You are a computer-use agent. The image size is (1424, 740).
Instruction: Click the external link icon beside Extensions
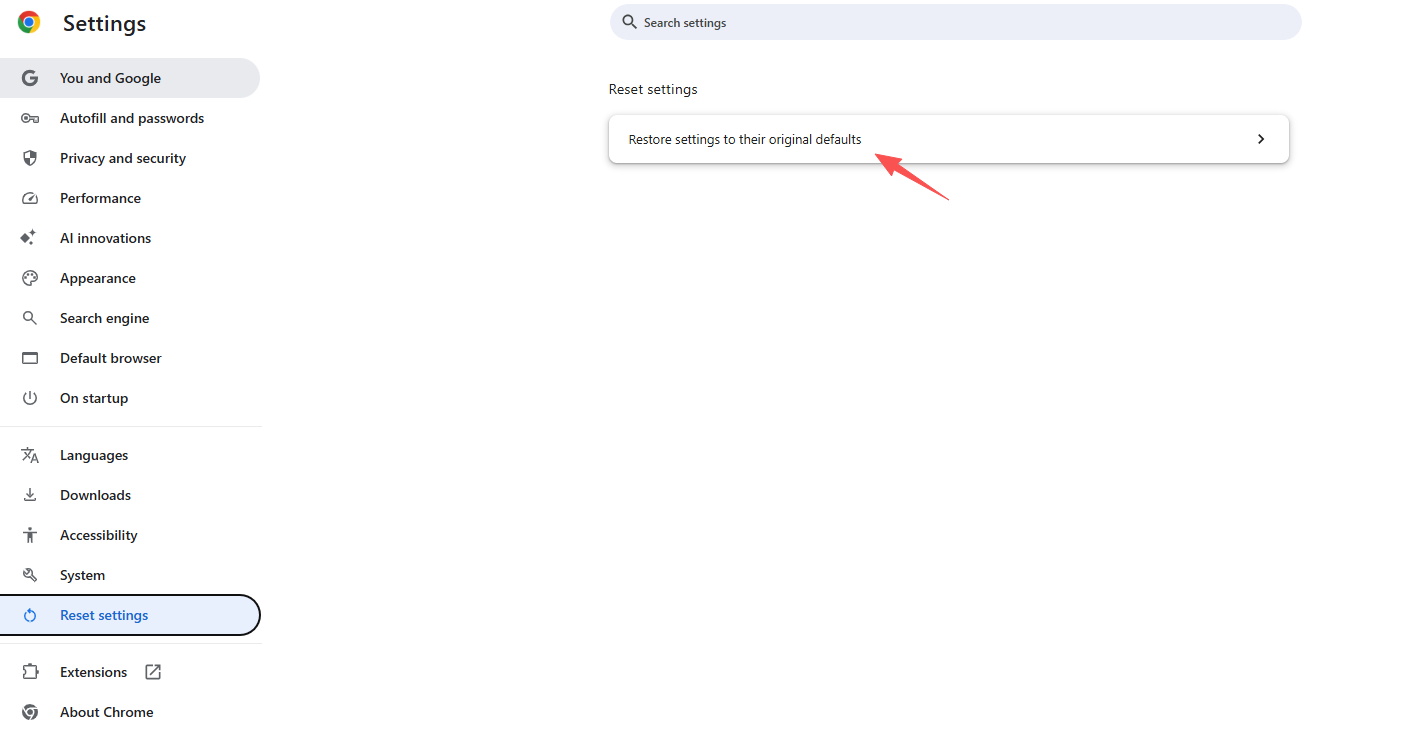pyautogui.click(x=153, y=672)
